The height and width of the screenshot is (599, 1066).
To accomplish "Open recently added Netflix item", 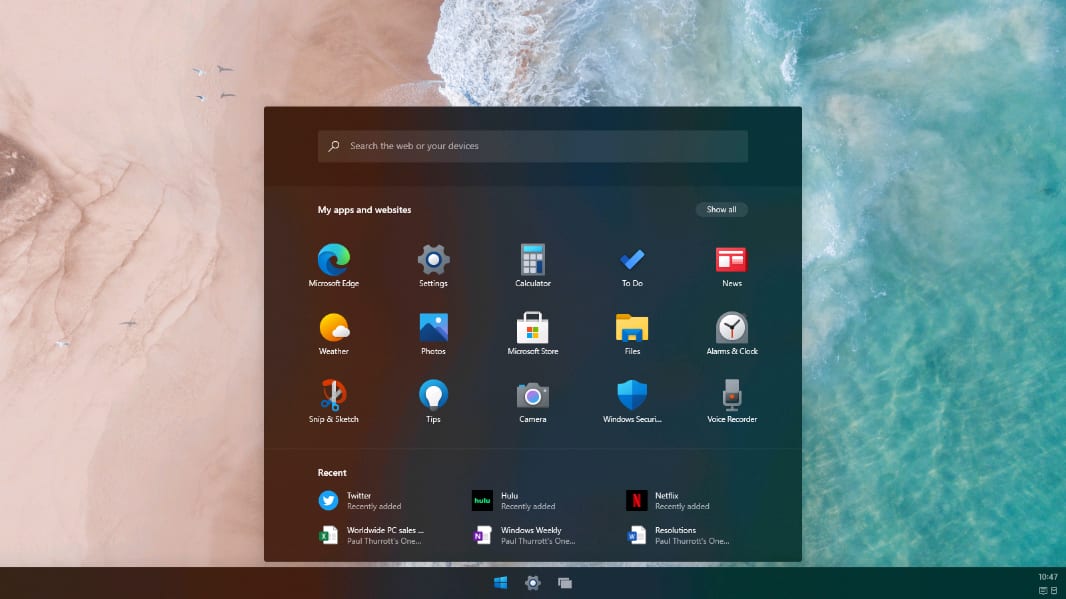I will [x=670, y=500].
